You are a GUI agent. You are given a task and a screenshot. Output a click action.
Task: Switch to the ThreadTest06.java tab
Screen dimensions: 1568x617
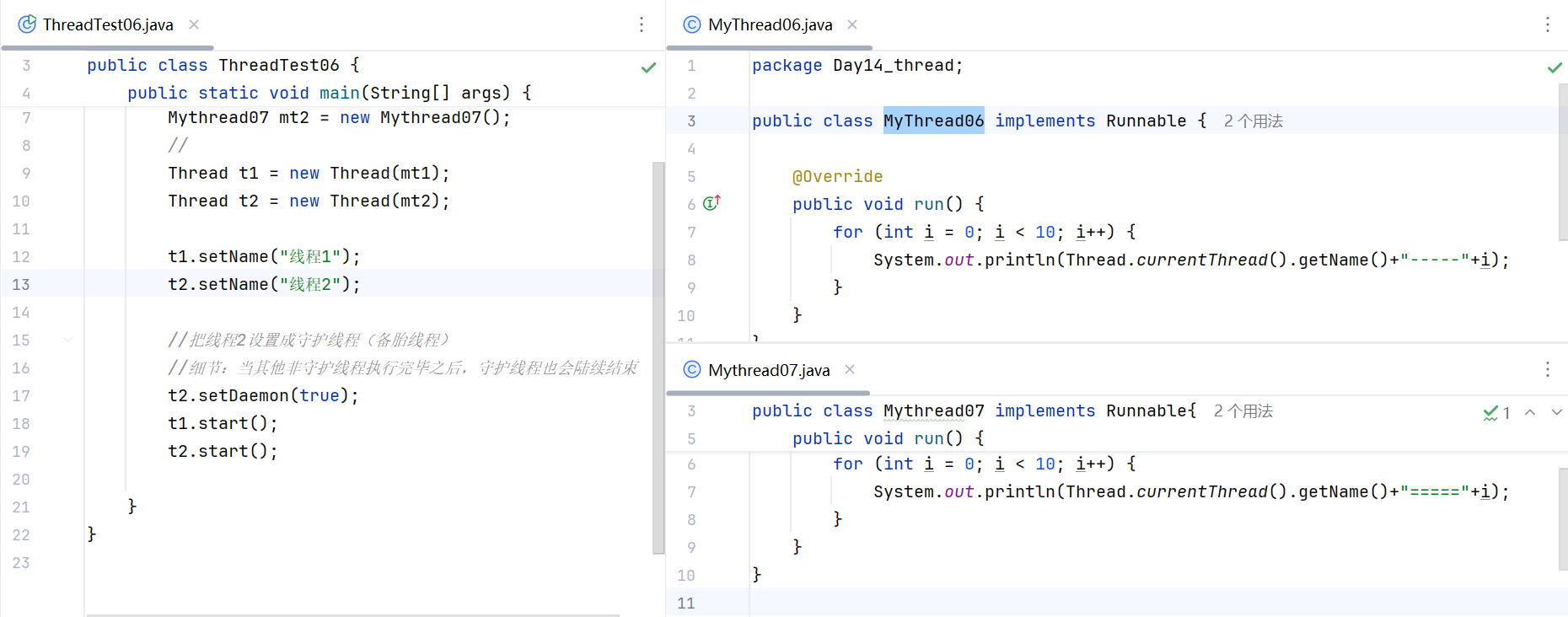(x=108, y=24)
